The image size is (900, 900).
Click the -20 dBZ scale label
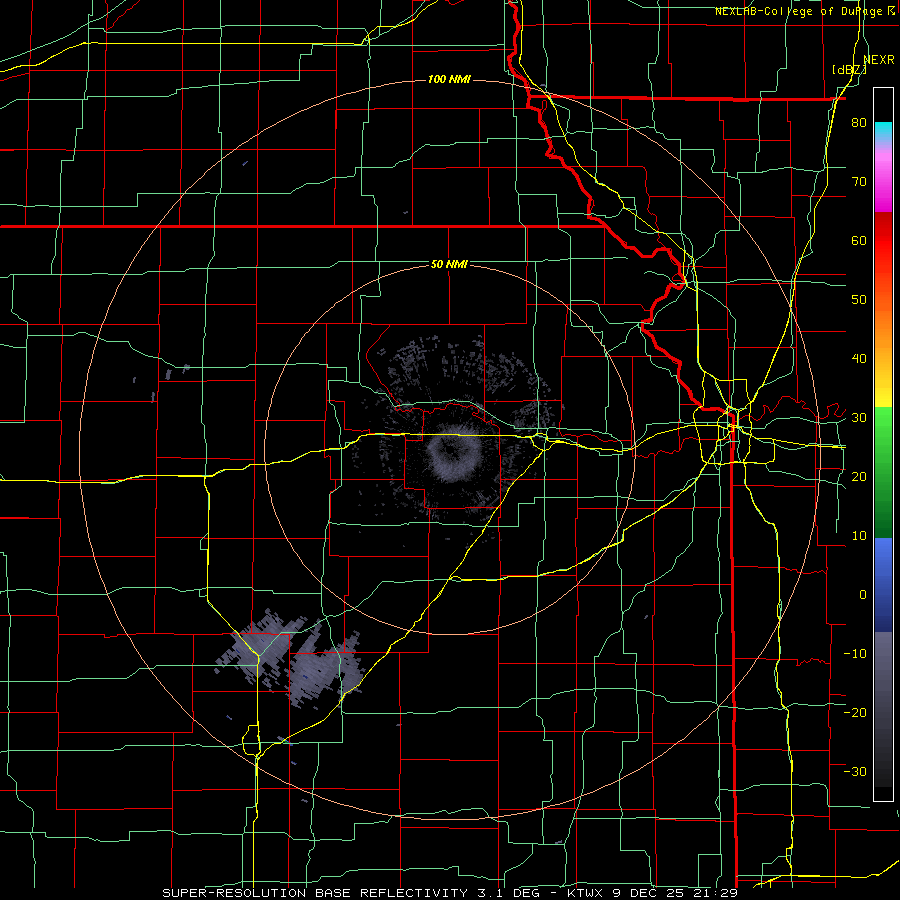pos(855,712)
